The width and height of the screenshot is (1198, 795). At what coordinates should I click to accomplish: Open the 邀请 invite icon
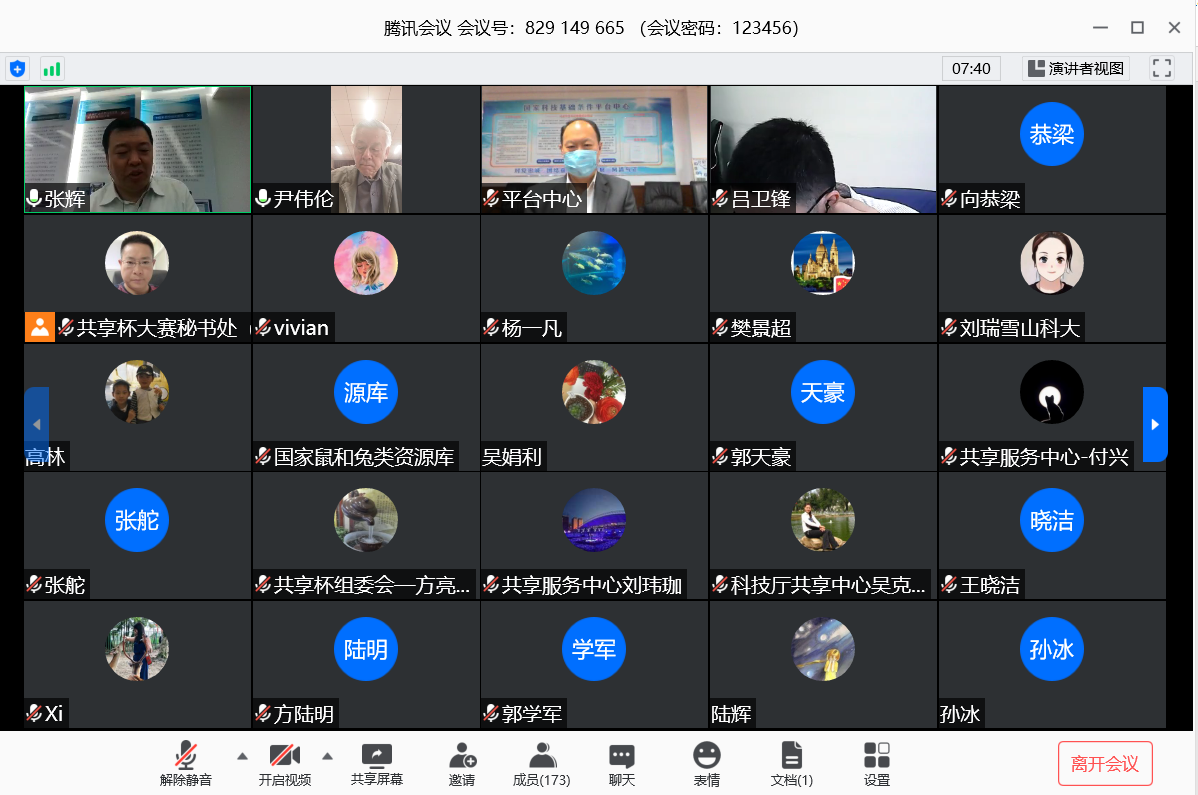pos(462,764)
